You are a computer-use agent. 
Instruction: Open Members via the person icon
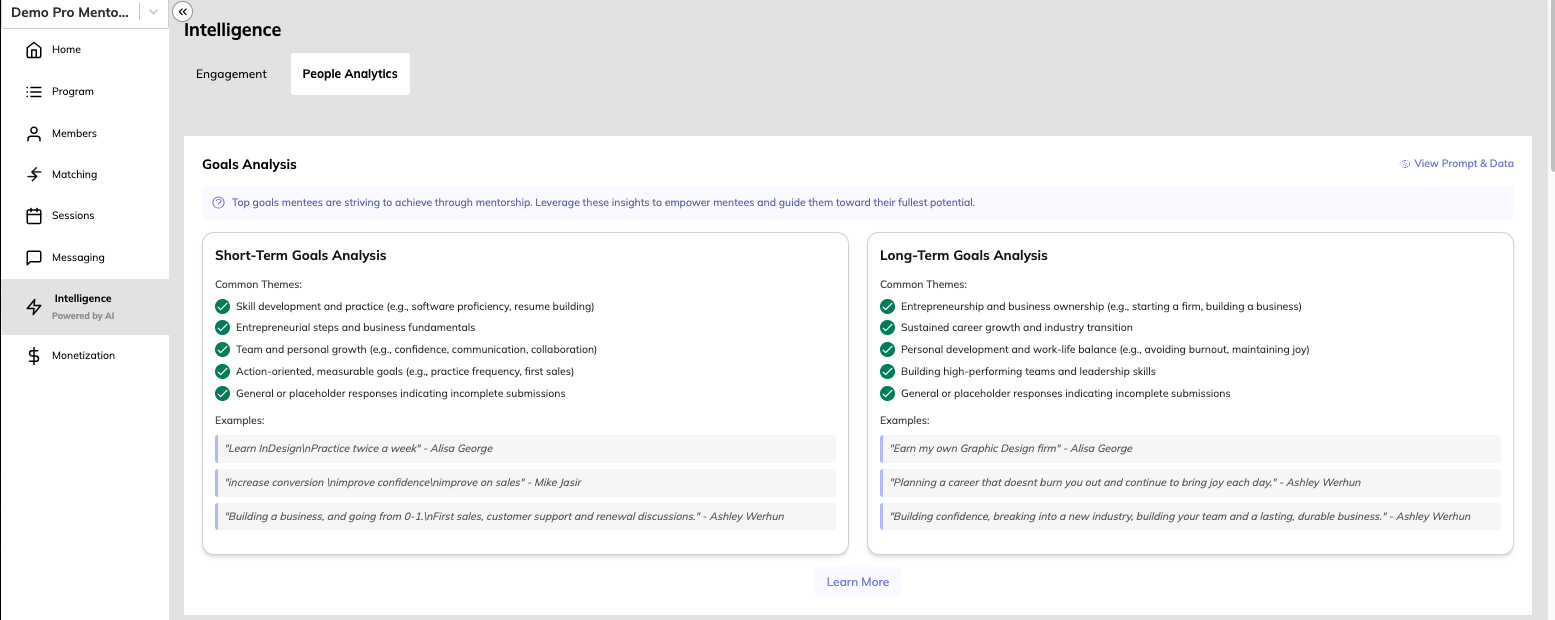(x=34, y=134)
